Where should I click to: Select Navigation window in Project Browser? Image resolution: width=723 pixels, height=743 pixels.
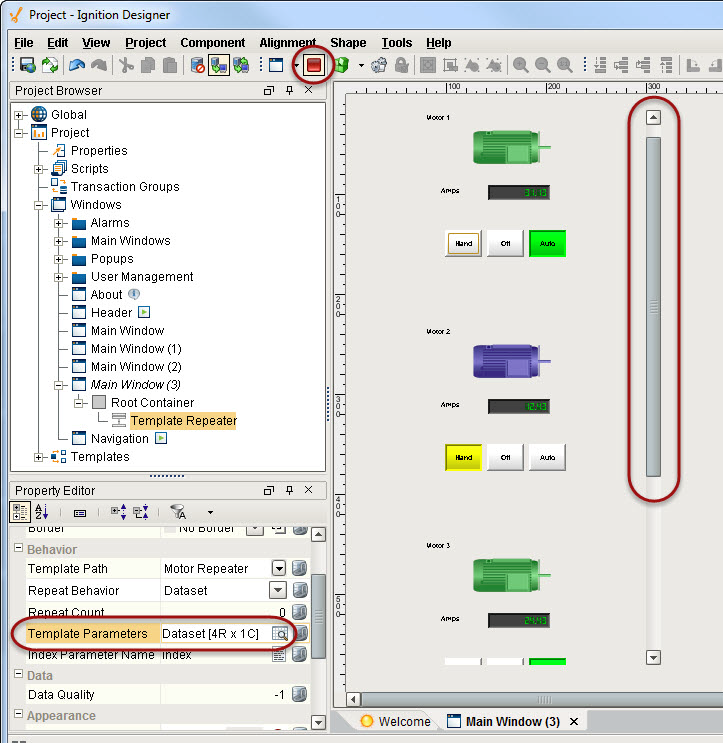[119, 439]
